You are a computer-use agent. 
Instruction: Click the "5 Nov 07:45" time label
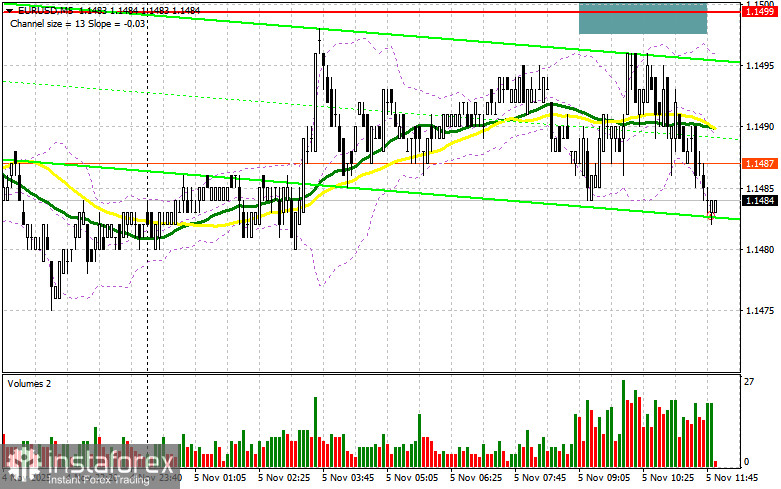[x=540, y=478]
